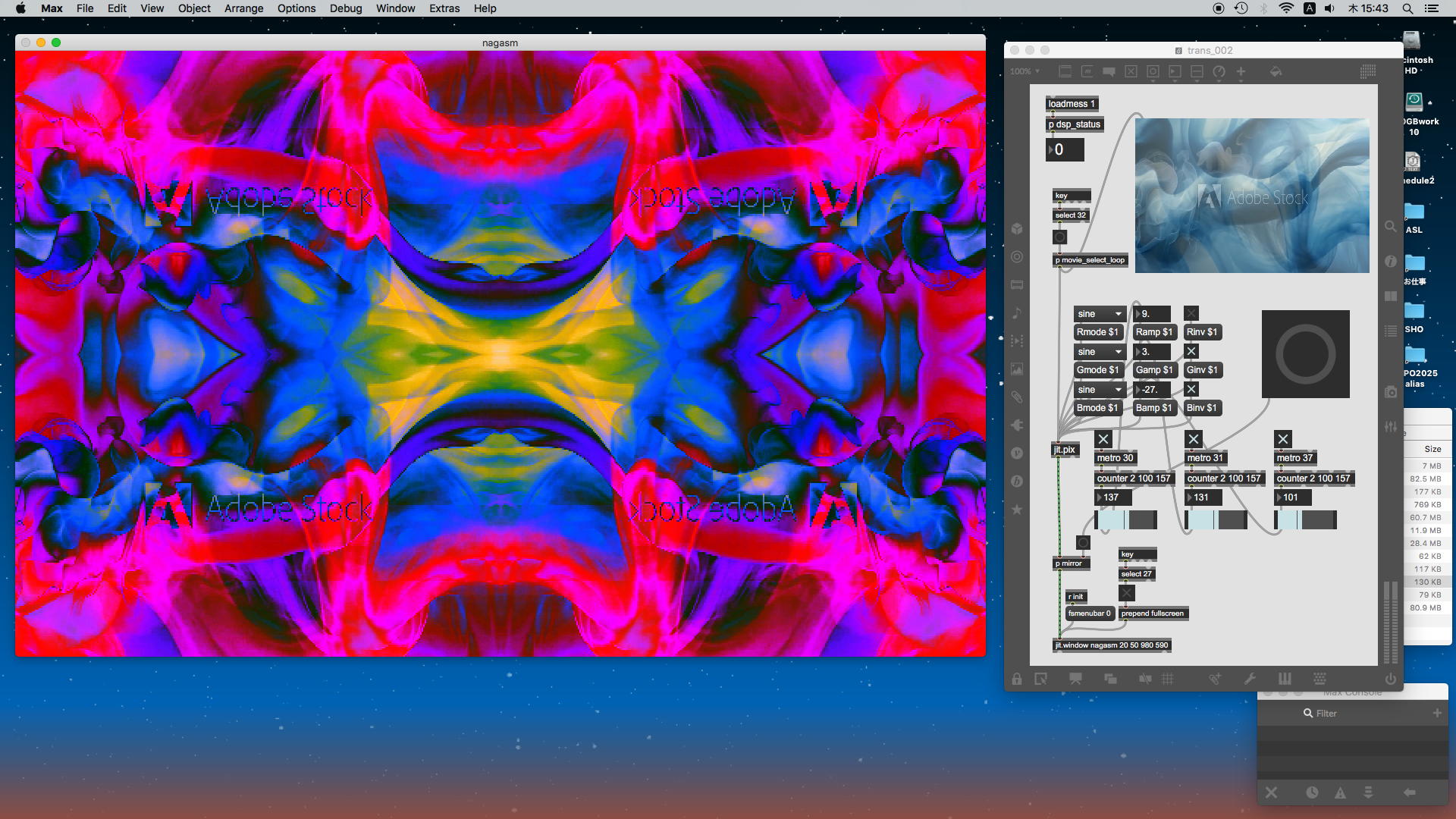1456x819 pixels.
Task: Click the slider below number 137
Action: [x=1125, y=520]
